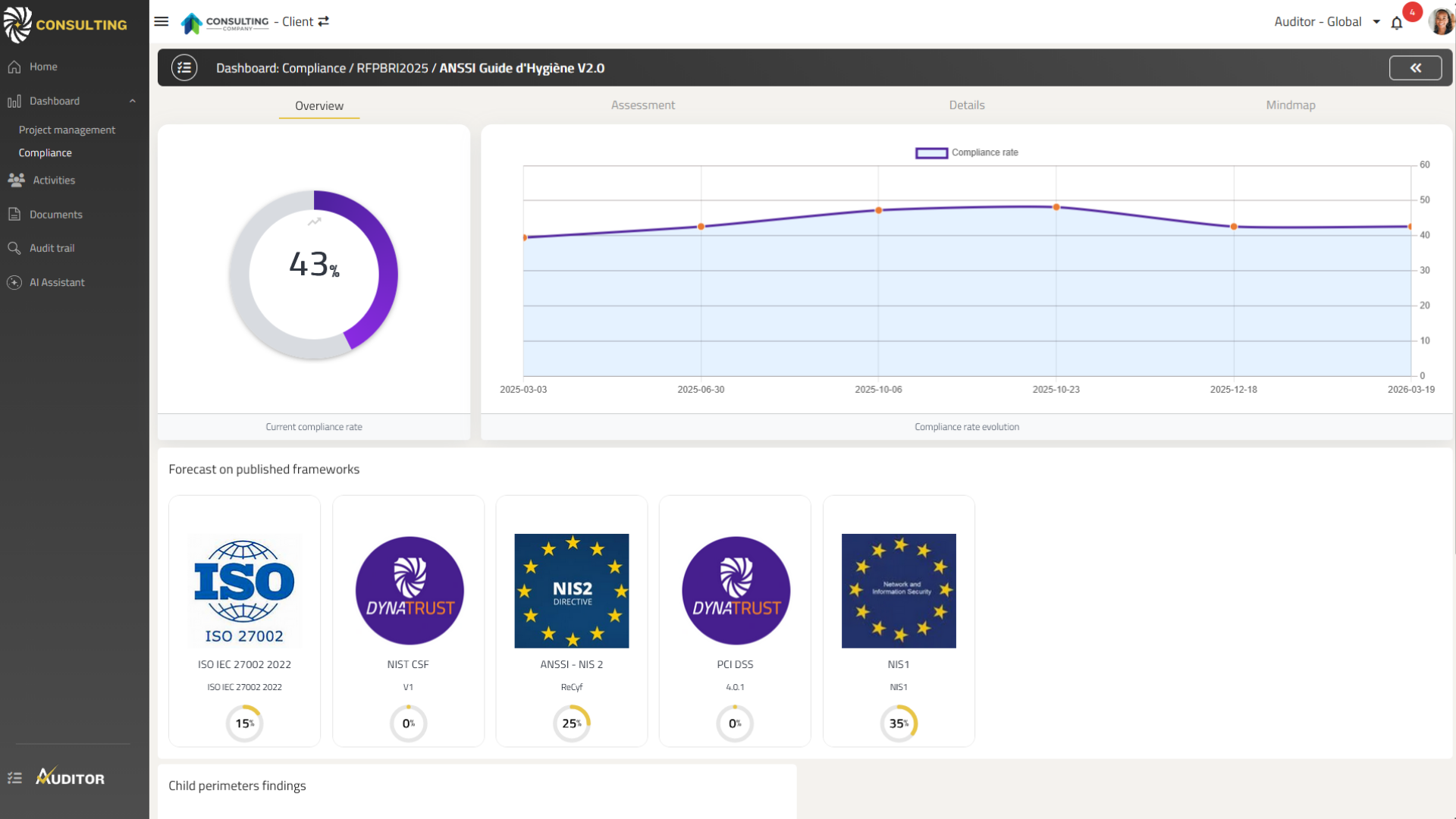Switch to the Assessment tab
Image resolution: width=1456 pixels, height=819 pixels.
pos(642,105)
